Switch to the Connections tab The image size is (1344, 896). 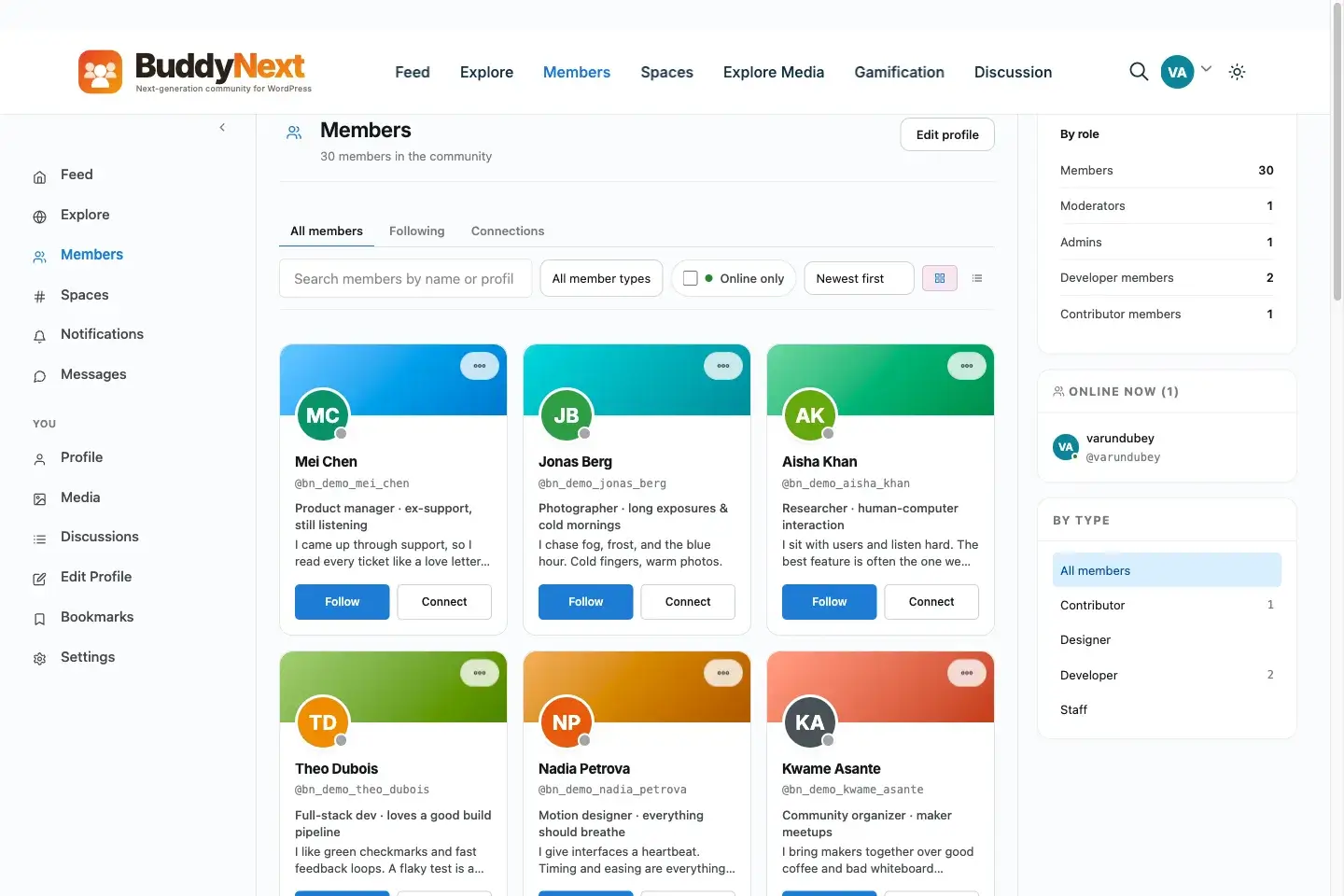tap(508, 231)
